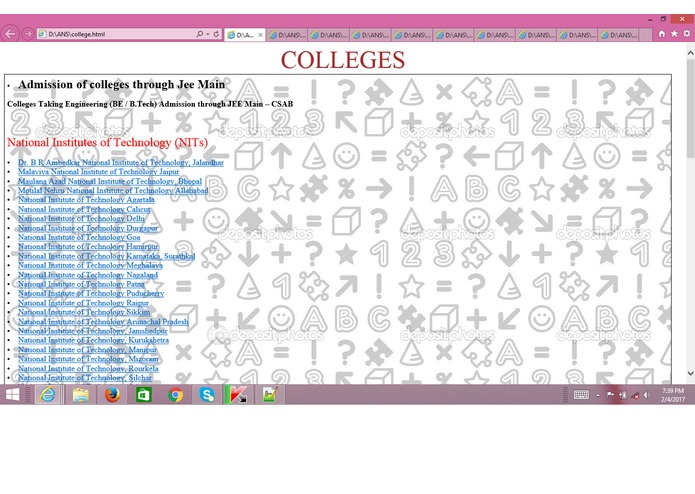The height and width of the screenshot is (494, 695).
Task: Open the NIT Karnataka, Surathkal link
Action: (x=106, y=256)
